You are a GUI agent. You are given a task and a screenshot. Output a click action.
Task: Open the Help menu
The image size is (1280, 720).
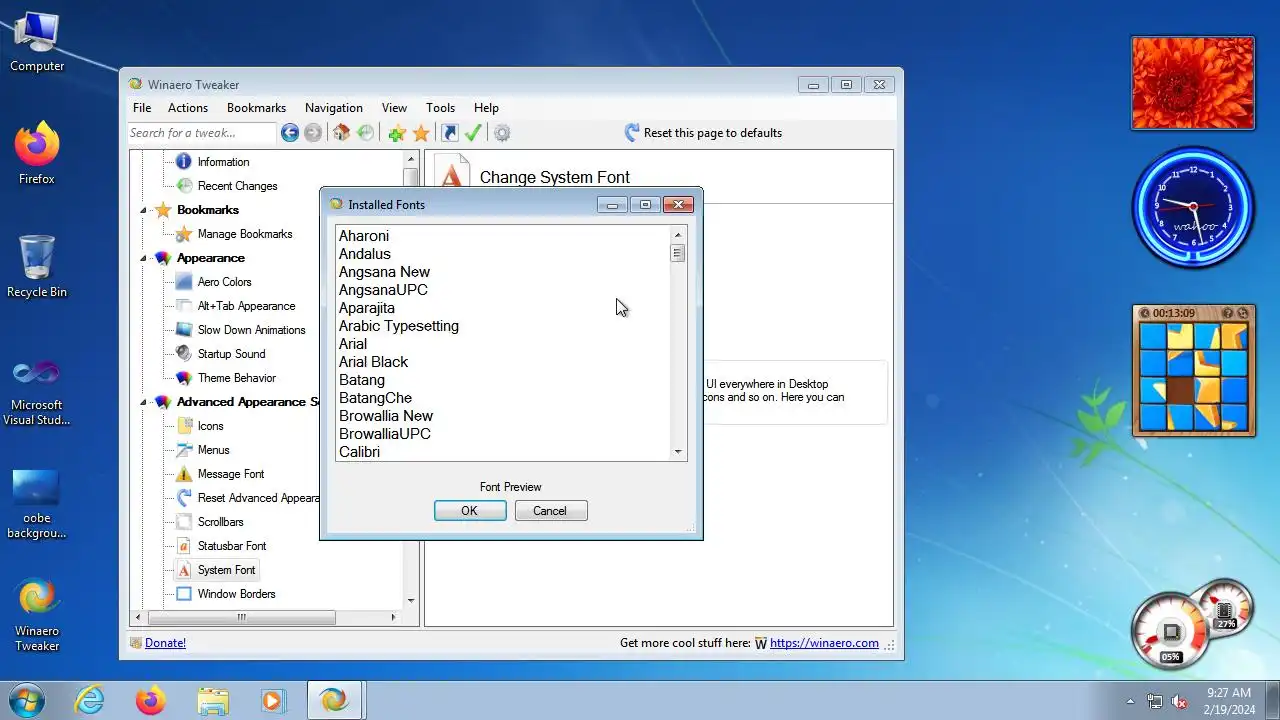tap(486, 108)
